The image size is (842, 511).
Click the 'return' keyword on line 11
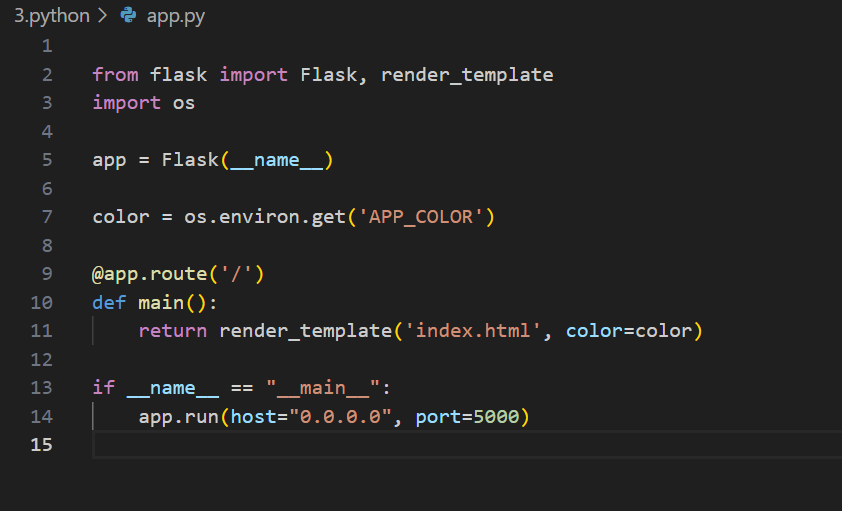coord(172,331)
